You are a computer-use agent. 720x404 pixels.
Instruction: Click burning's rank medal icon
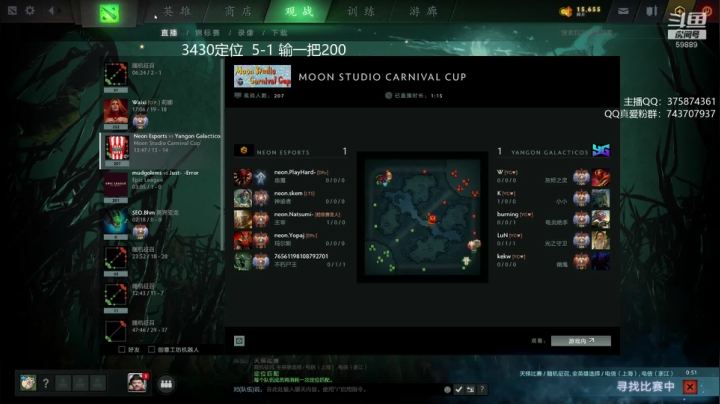coord(581,219)
